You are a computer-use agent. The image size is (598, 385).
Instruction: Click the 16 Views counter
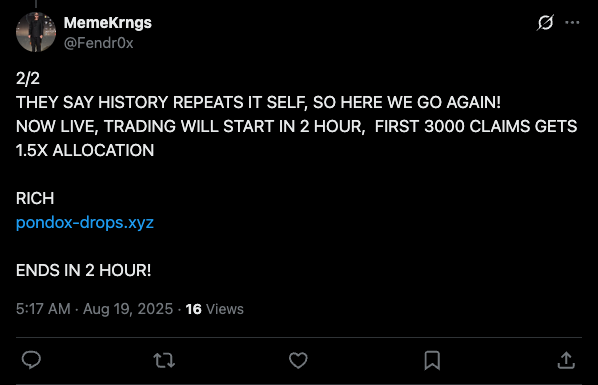(x=214, y=309)
